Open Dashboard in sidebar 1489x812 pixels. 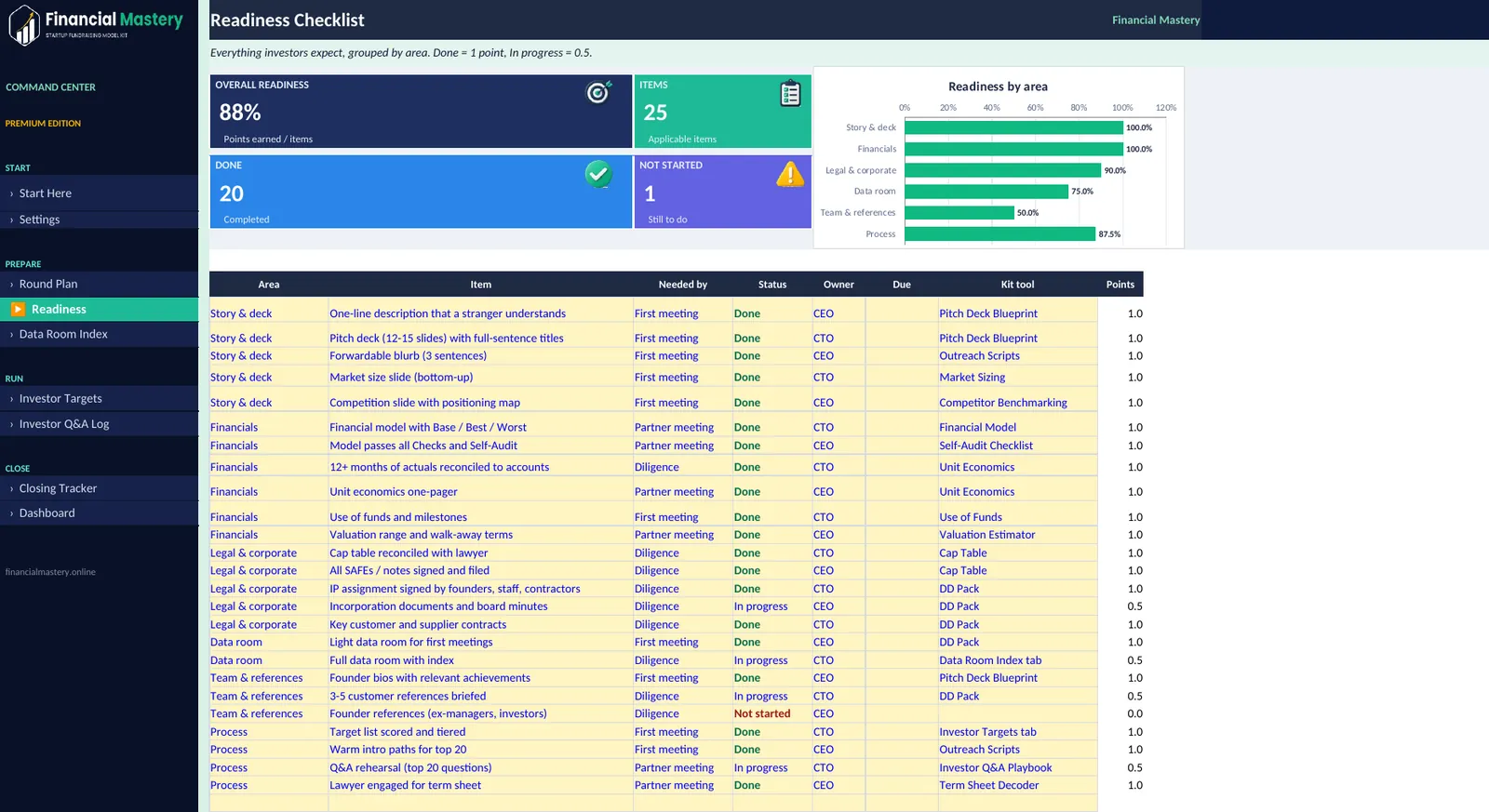tap(100, 512)
